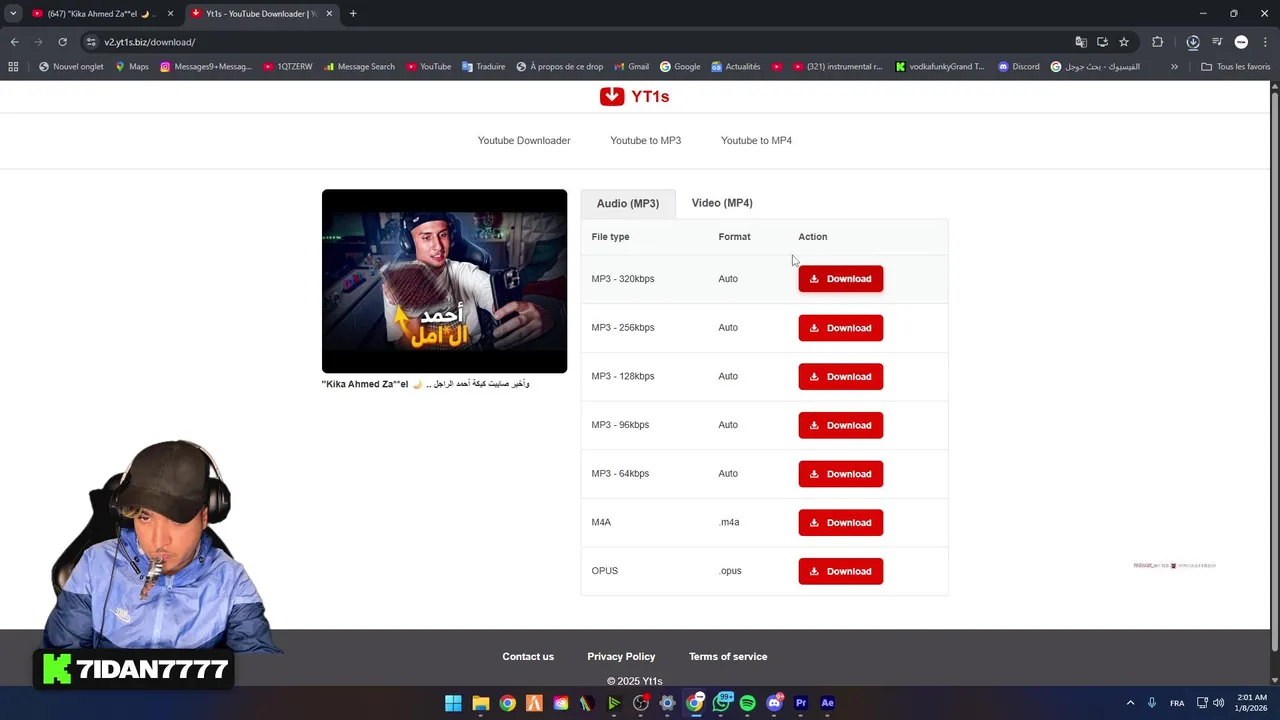Viewport: 1280px width, 720px height.
Task: Open Premiere Pro from the taskbar
Action: (x=801, y=703)
